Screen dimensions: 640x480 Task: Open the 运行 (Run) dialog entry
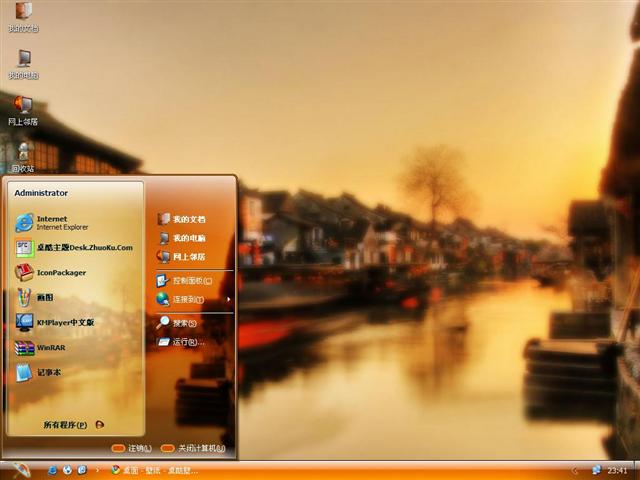[x=186, y=342]
